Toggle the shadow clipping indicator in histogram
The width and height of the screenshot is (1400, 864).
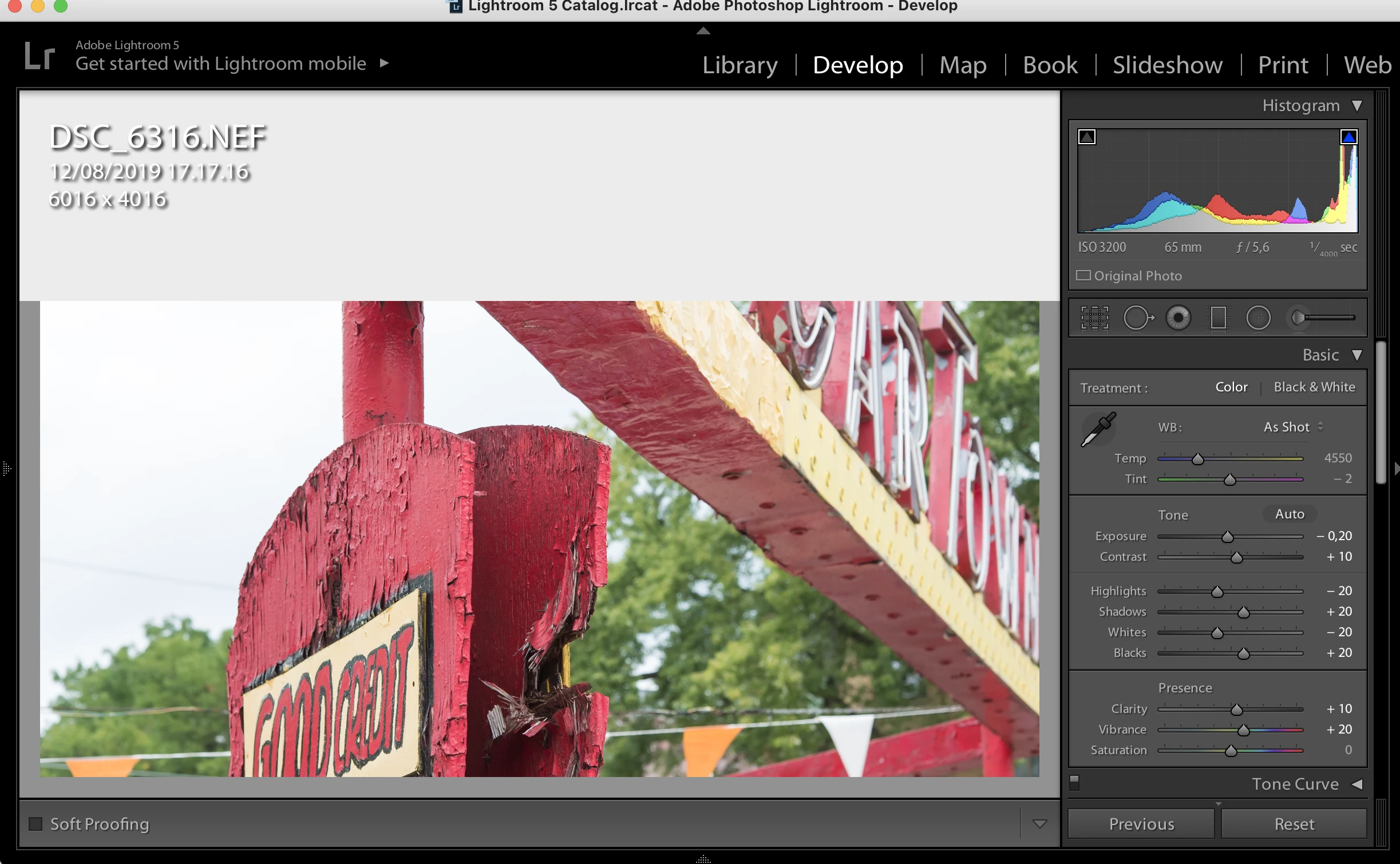[1086, 137]
